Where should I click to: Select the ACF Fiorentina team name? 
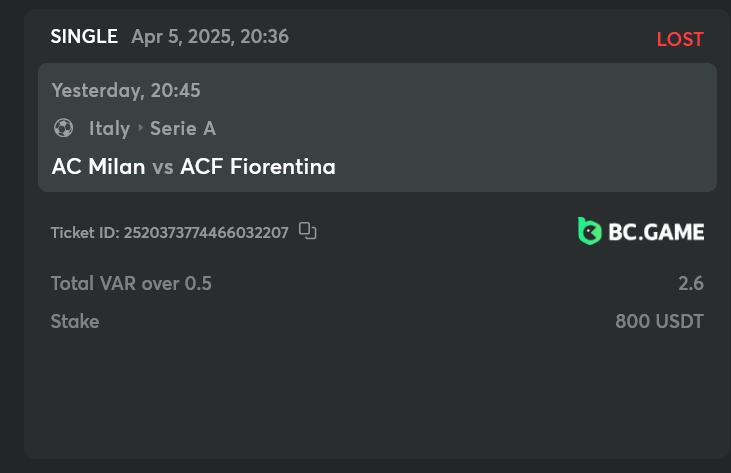258,167
